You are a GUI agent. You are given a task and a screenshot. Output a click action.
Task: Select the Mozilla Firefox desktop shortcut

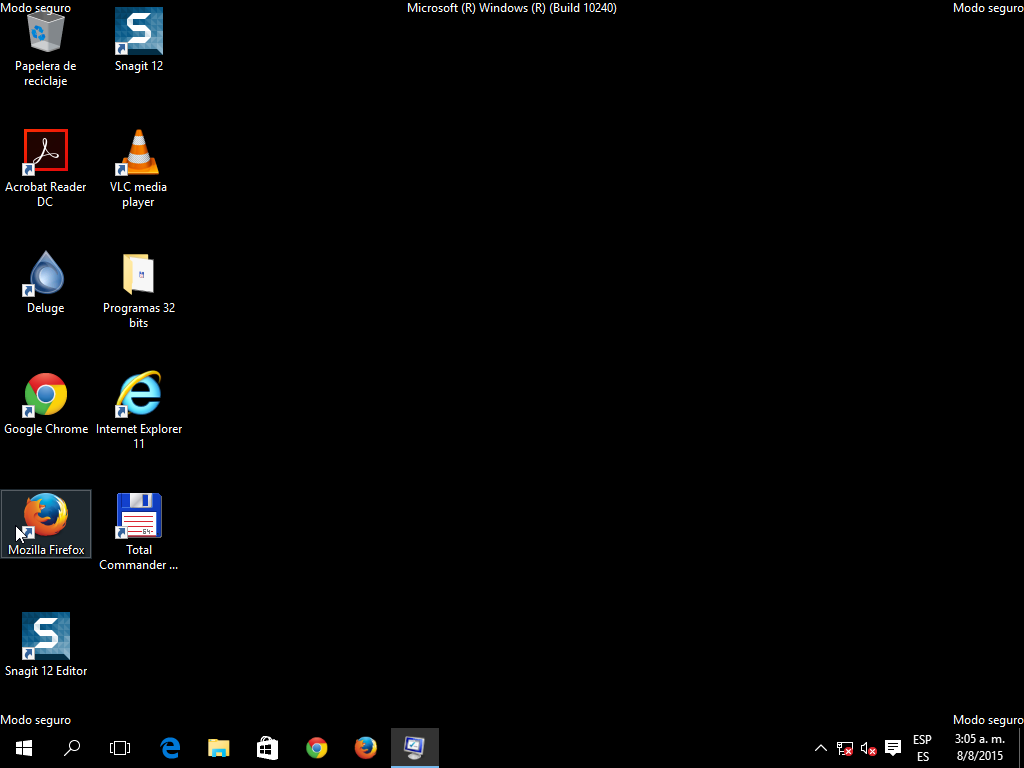pyautogui.click(x=46, y=524)
